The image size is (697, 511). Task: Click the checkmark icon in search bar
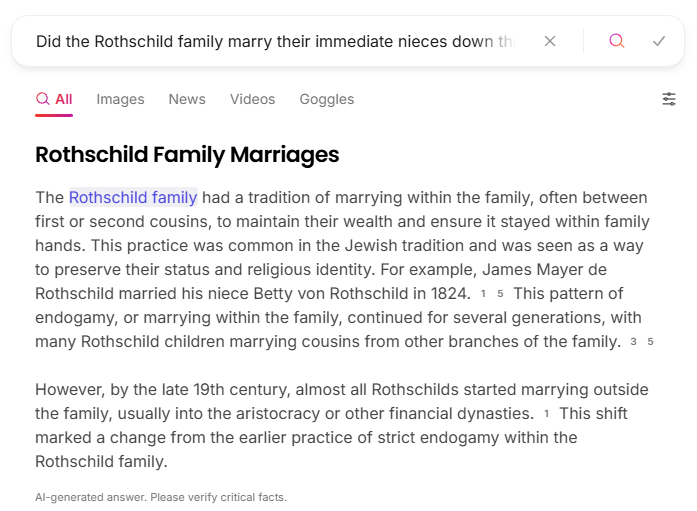pyautogui.click(x=659, y=41)
